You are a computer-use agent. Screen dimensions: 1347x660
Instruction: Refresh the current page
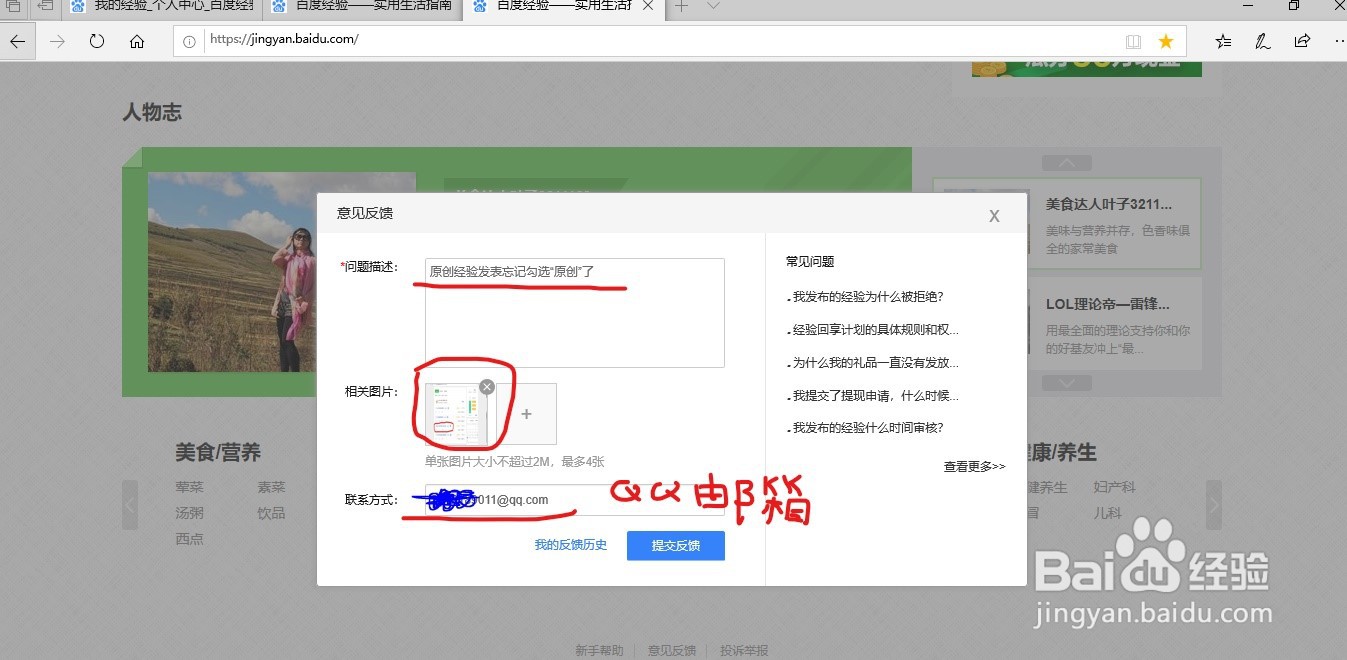[96, 41]
